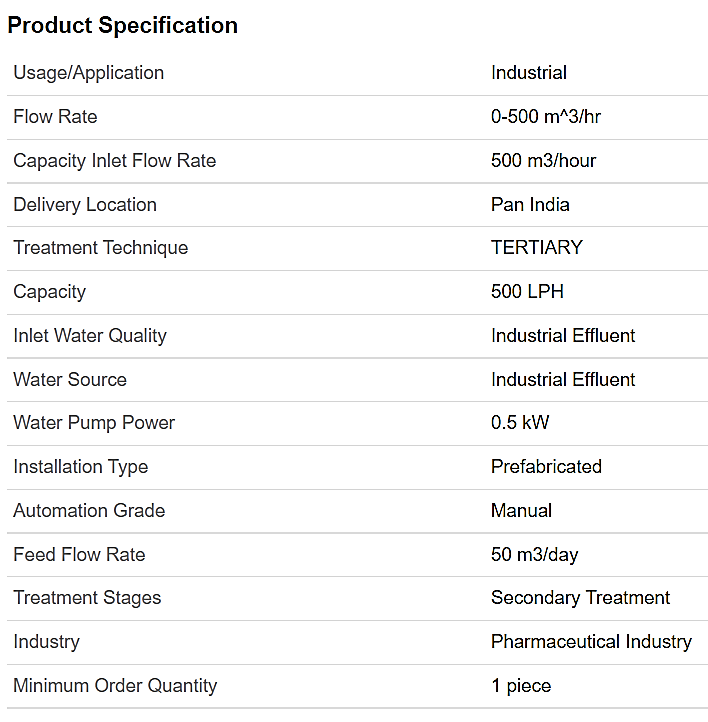Viewport: 708px width, 722px height.
Task: Select the Water Source label
Action: [70, 380]
